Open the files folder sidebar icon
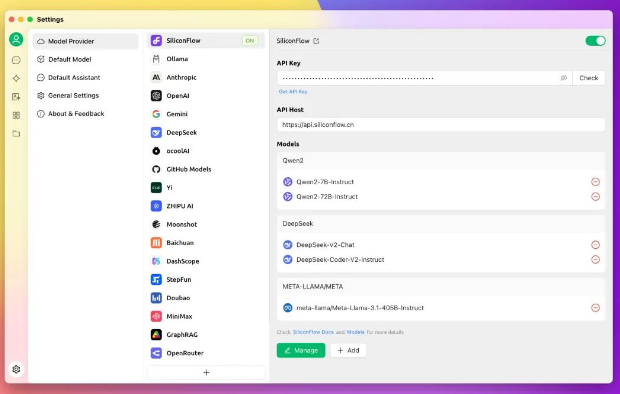The height and width of the screenshot is (394, 620). [x=16, y=134]
